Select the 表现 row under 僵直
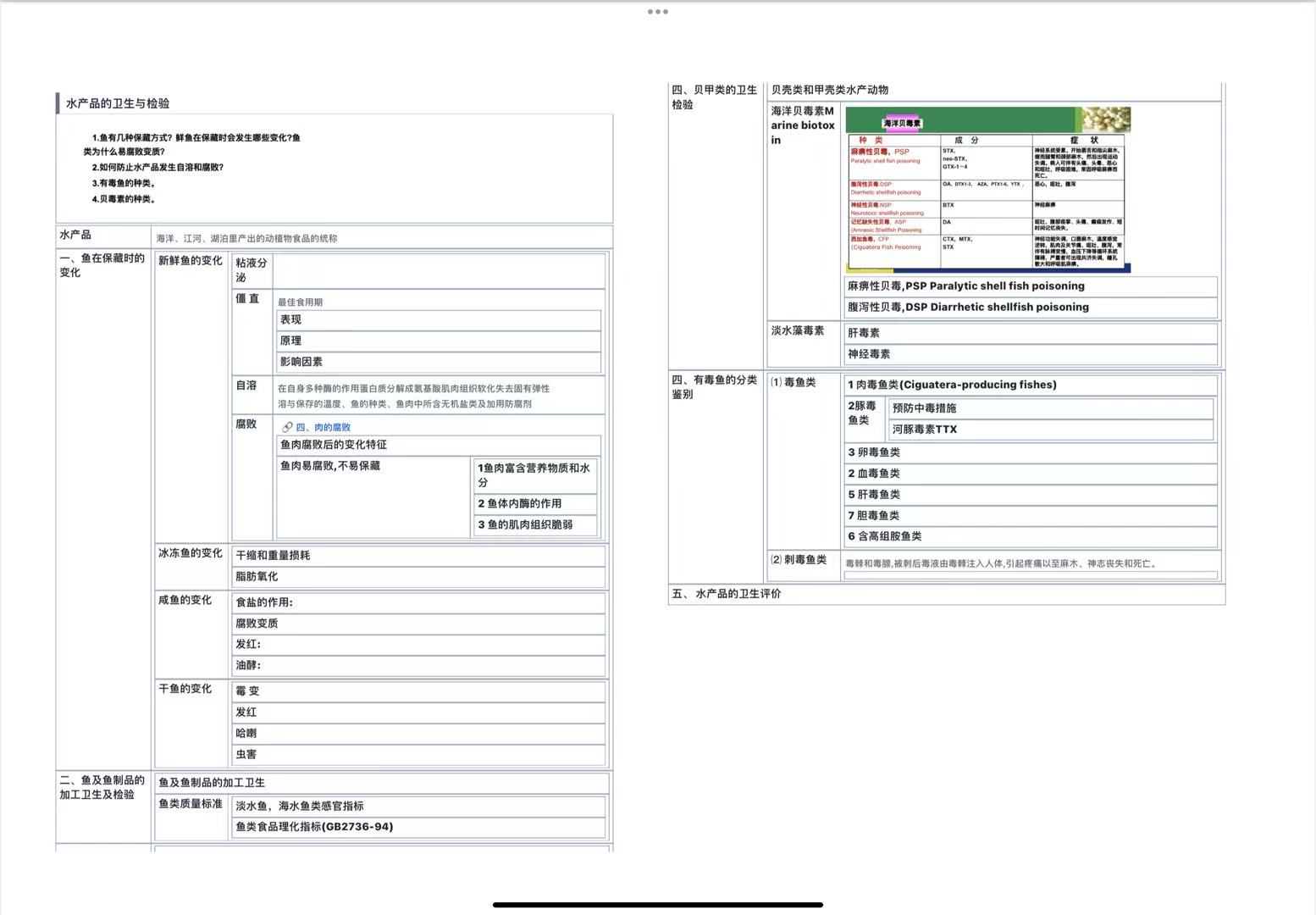 [438, 320]
